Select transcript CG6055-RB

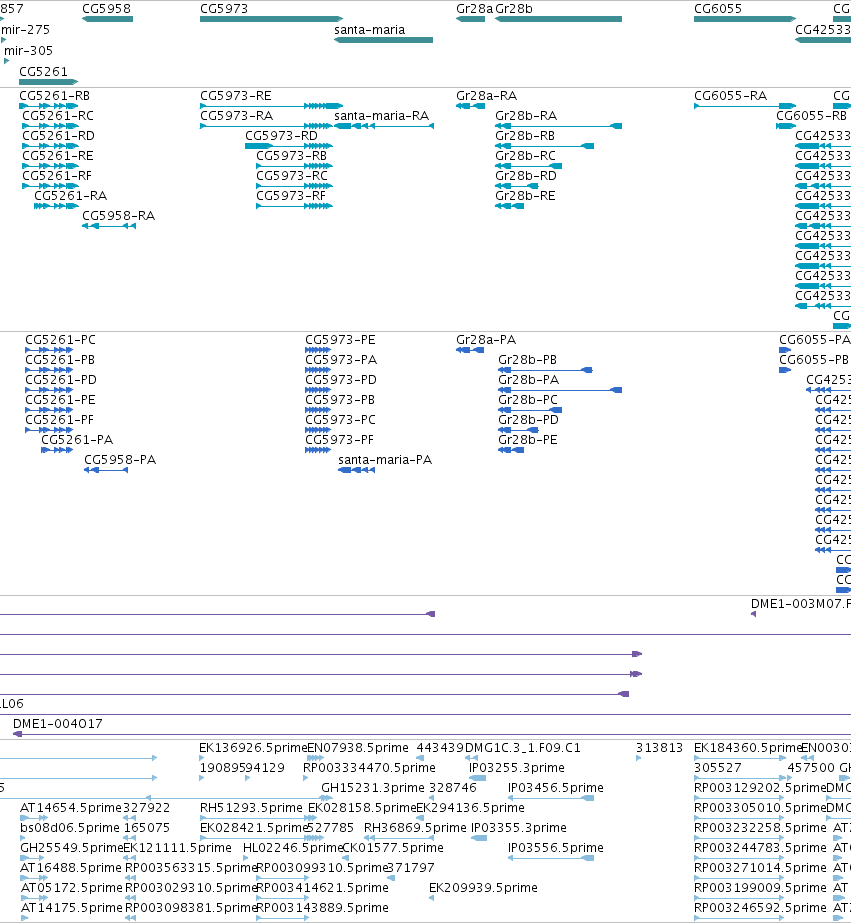812,116
